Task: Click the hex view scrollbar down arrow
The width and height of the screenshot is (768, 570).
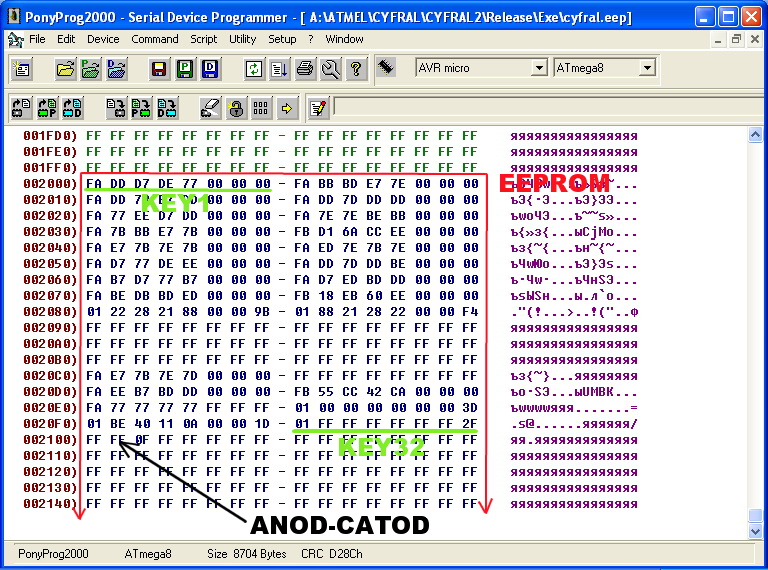Action: pyautogui.click(x=755, y=531)
